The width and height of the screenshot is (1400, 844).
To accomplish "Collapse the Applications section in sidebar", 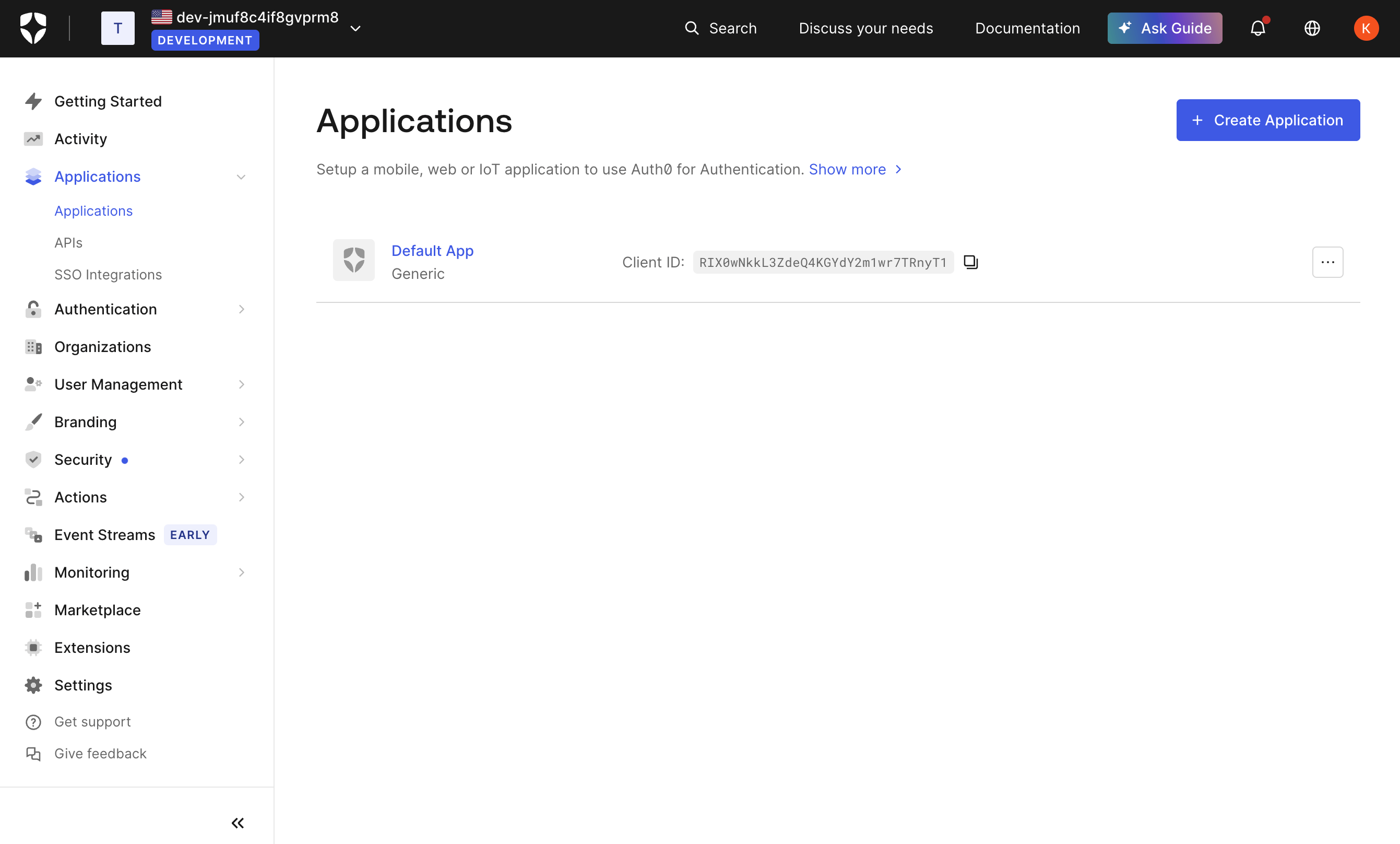I will coord(241,177).
